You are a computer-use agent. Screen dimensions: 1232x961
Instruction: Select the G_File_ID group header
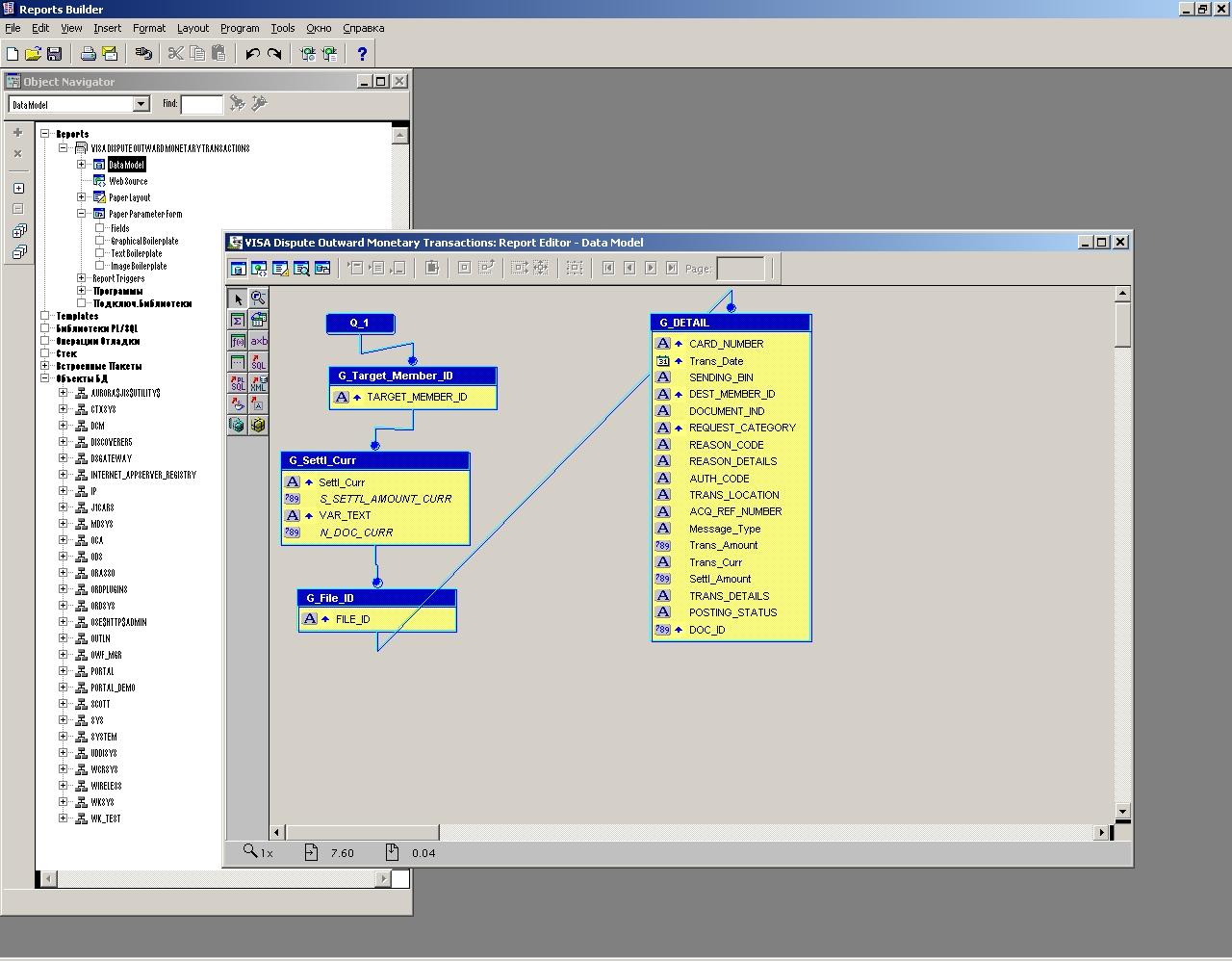[x=377, y=598]
